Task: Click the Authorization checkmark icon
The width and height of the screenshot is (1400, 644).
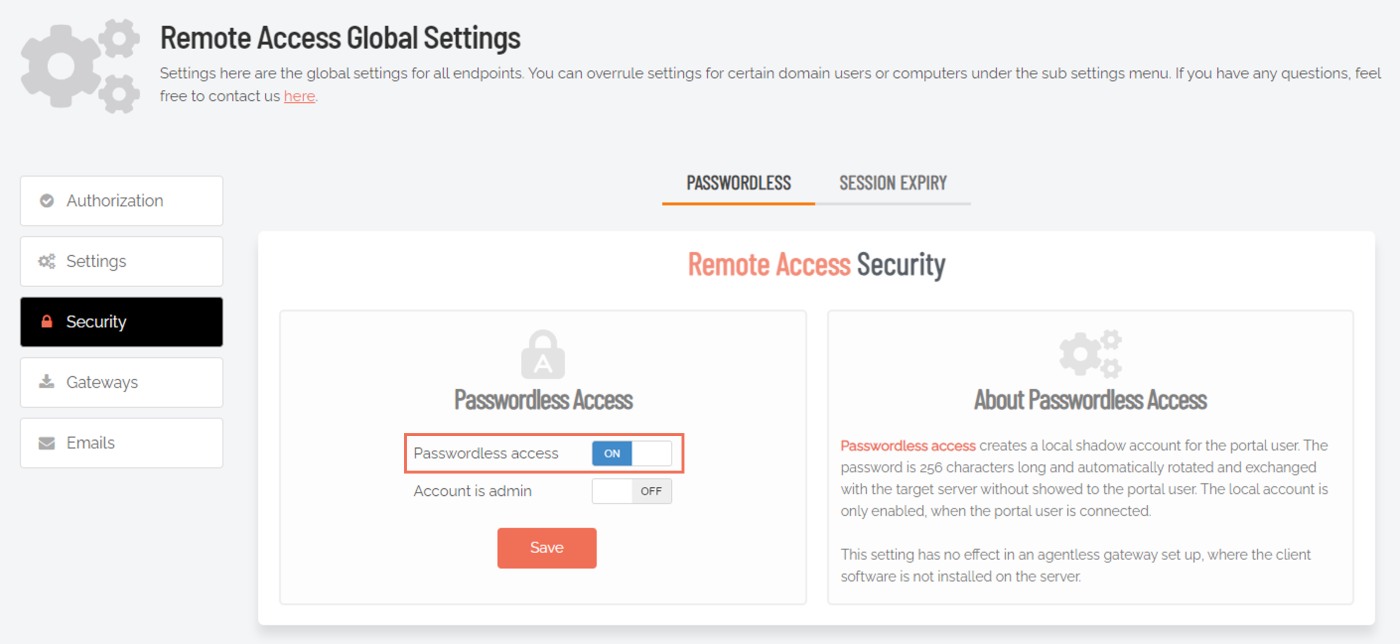Action: coord(47,201)
